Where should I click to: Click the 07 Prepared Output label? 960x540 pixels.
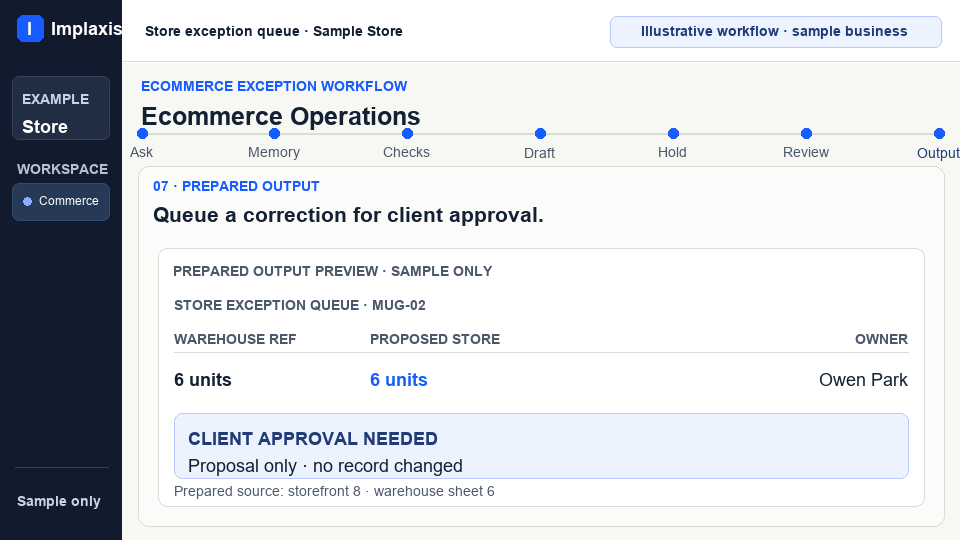tap(236, 186)
